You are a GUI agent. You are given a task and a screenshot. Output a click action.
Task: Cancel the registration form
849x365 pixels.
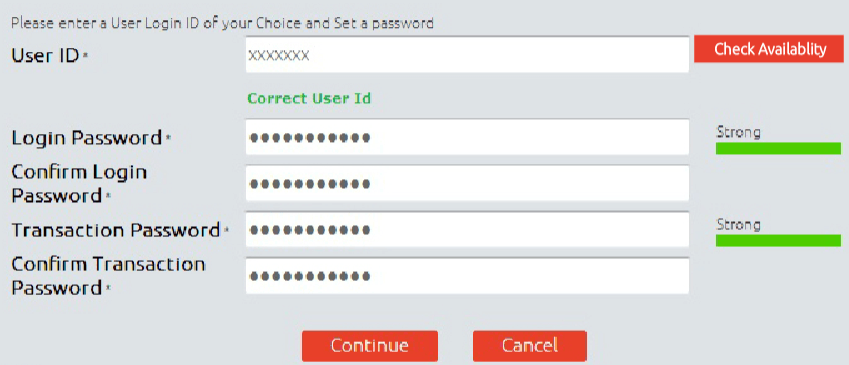[x=530, y=346]
